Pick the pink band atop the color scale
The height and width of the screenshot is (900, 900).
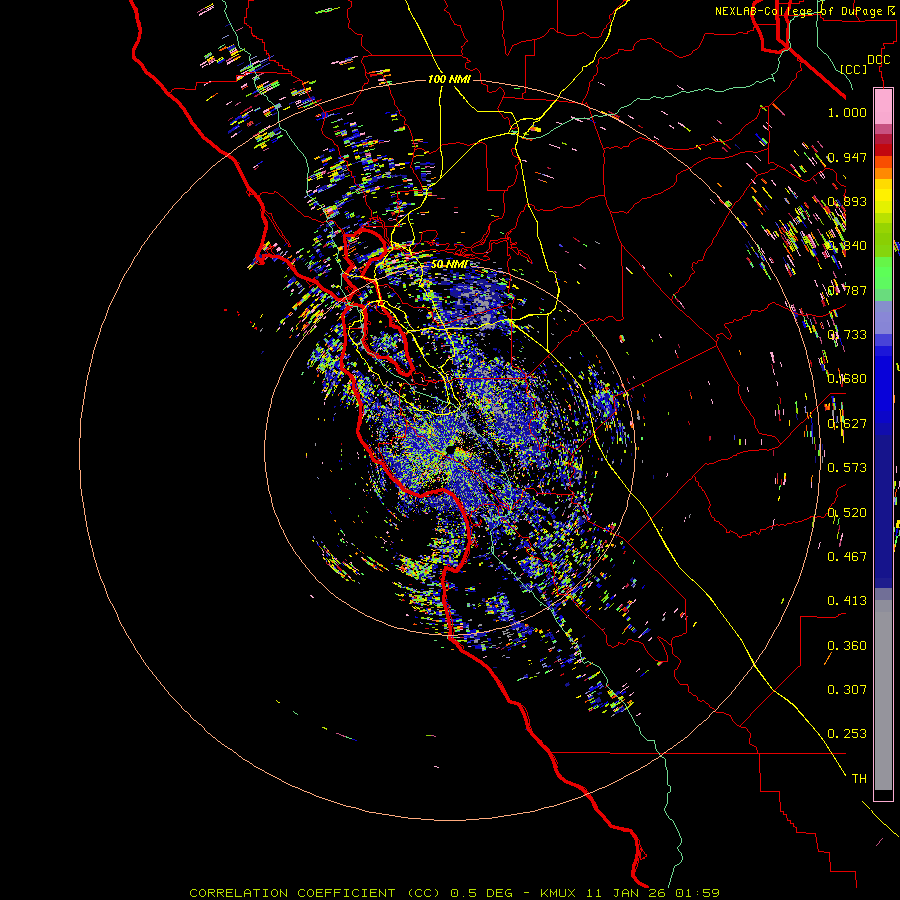click(x=883, y=107)
